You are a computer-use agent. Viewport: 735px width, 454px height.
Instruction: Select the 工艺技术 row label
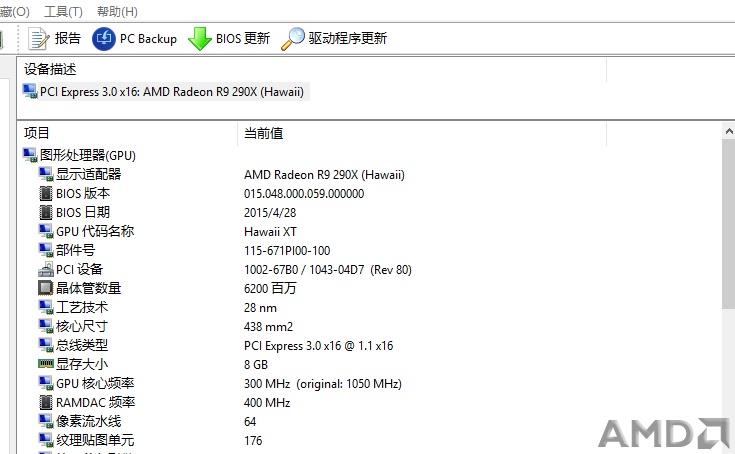point(82,307)
